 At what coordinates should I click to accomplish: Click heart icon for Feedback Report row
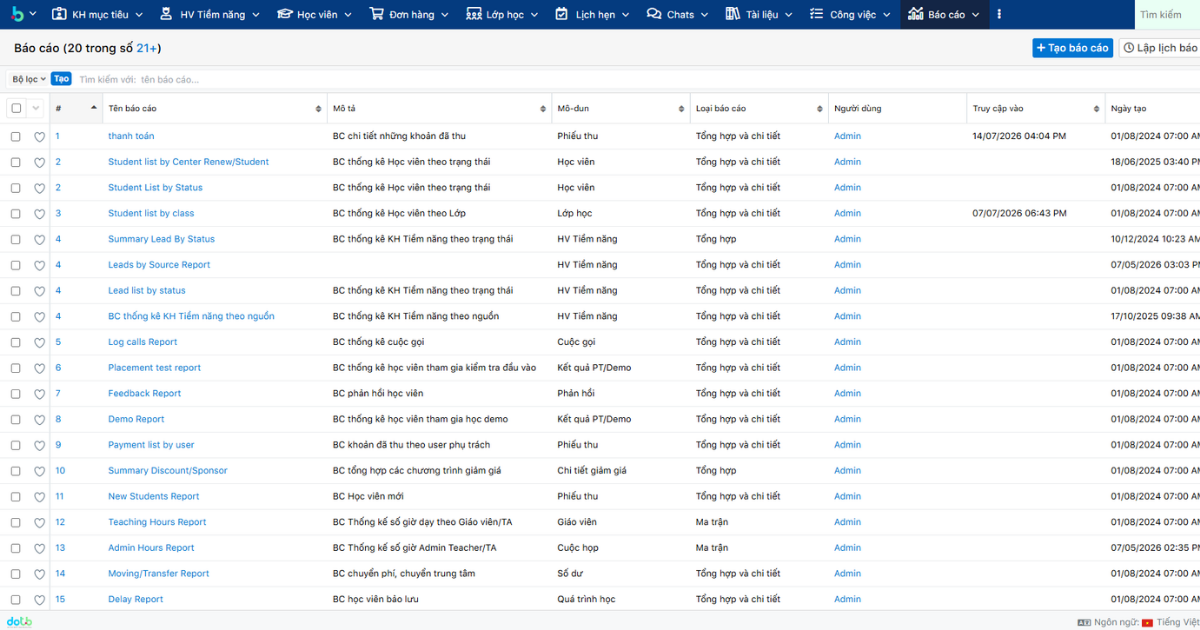pyautogui.click(x=40, y=394)
